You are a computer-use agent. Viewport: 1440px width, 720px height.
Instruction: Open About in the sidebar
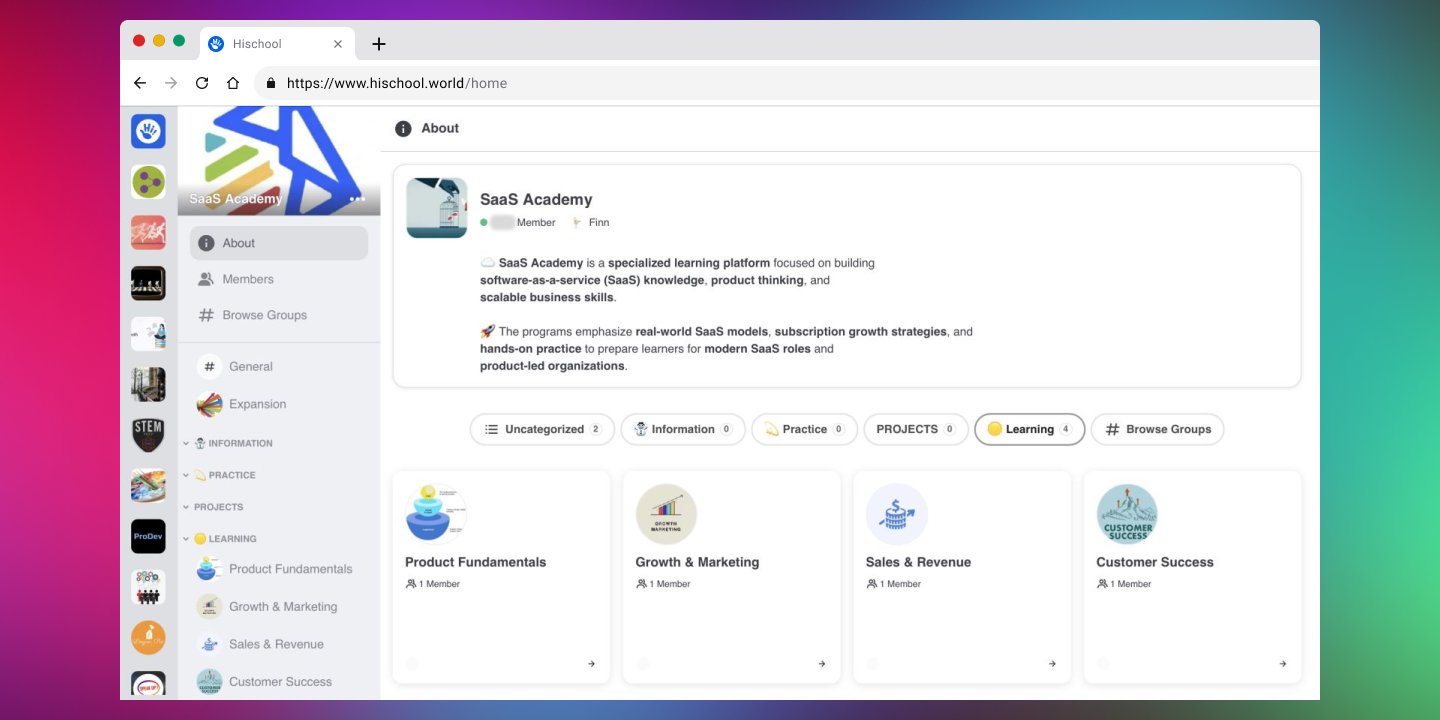(279, 243)
